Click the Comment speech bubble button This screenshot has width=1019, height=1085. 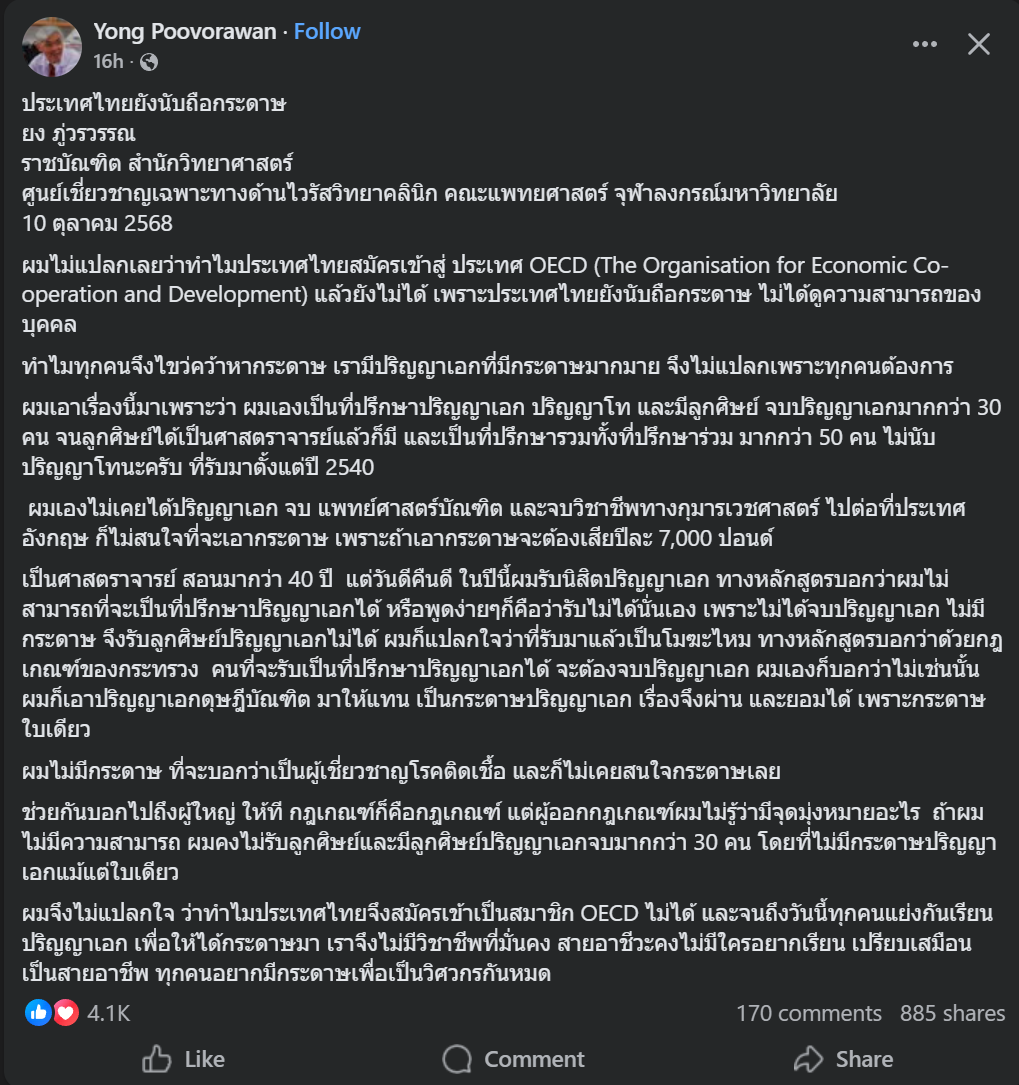coord(513,1059)
